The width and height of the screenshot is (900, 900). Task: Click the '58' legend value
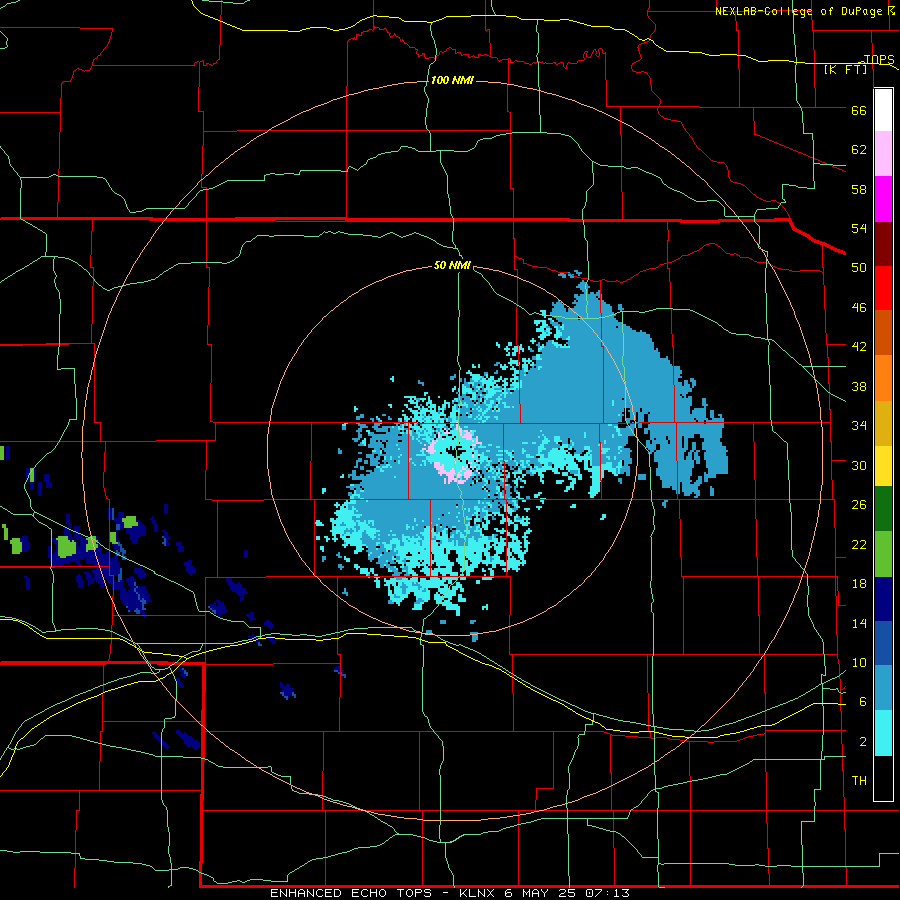pos(859,189)
